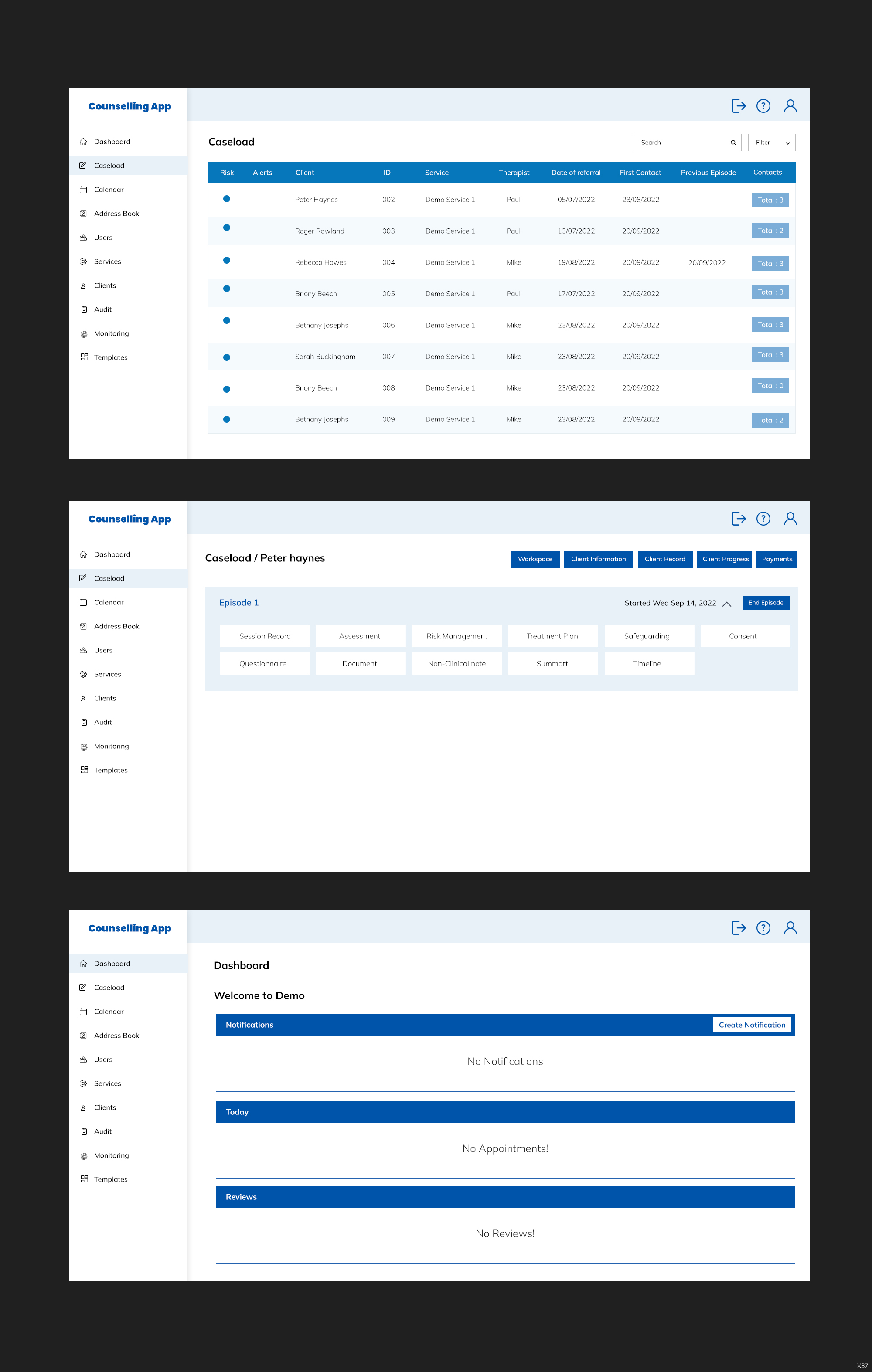
Task: Click risk dot for Rebecca Howes
Action: 226,260
